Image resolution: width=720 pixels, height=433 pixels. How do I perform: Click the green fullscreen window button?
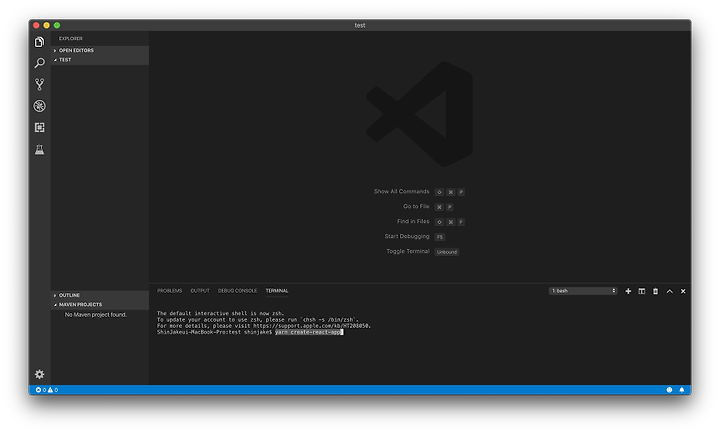[x=57, y=25]
